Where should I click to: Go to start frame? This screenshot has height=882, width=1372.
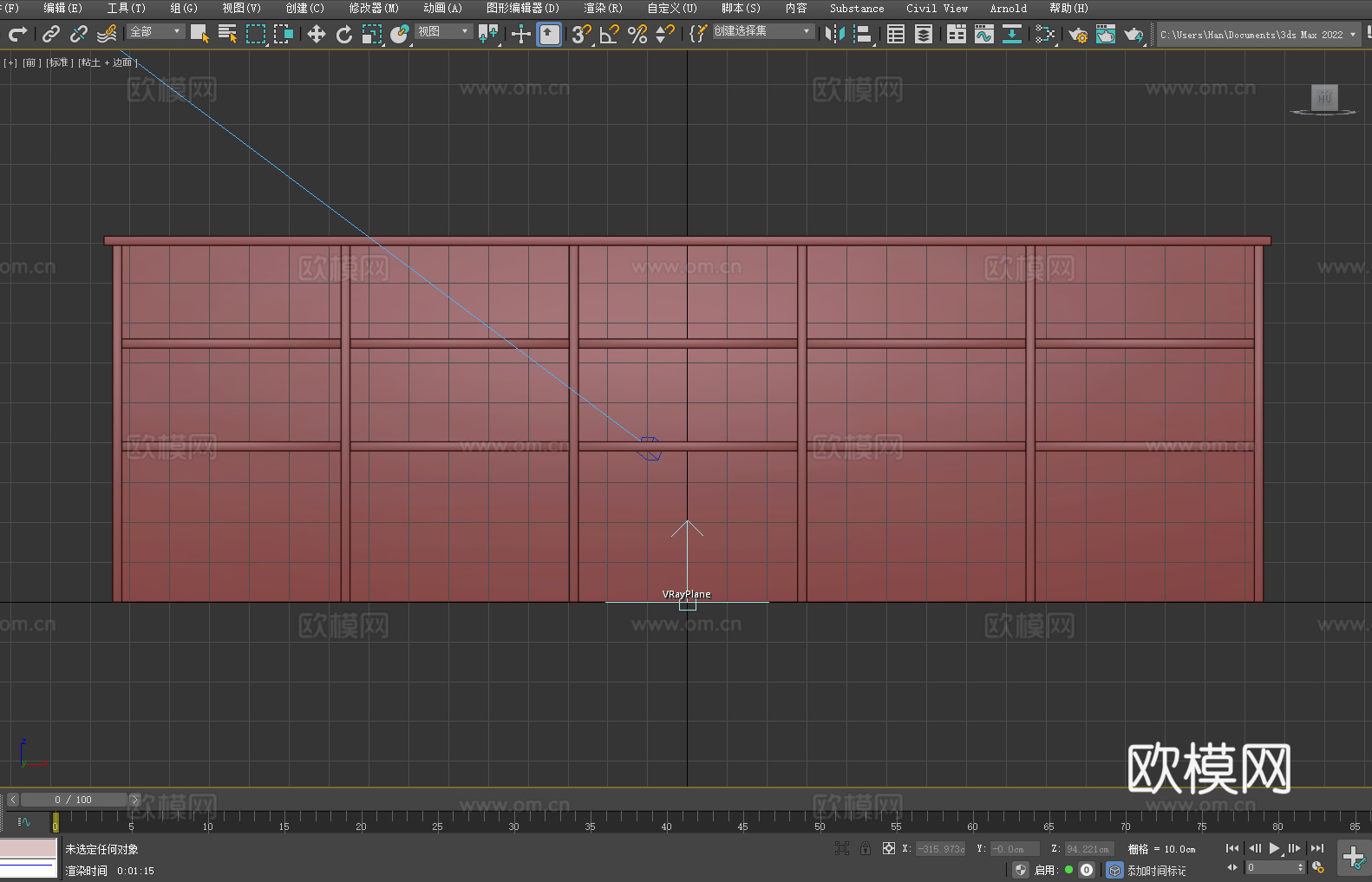click(x=1232, y=848)
